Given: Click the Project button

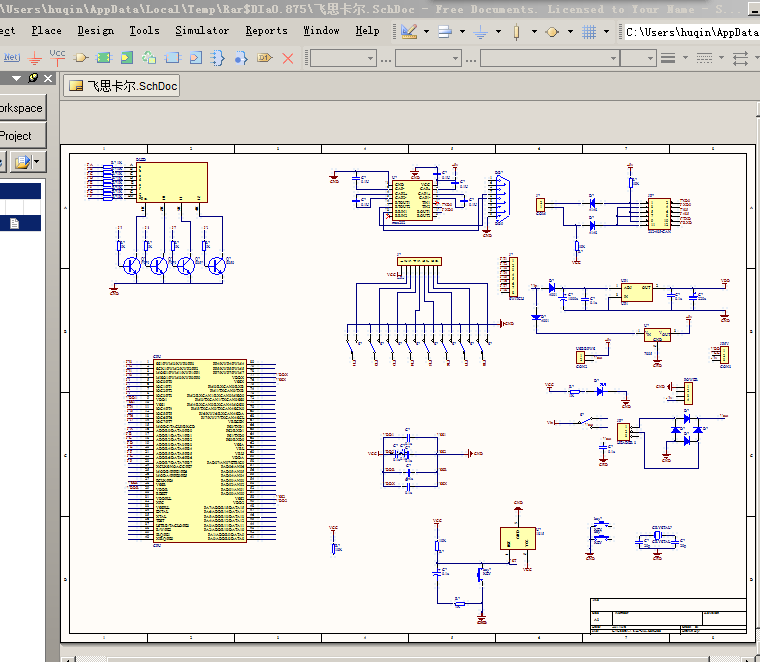Looking at the screenshot, I should [x=22, y=136].
